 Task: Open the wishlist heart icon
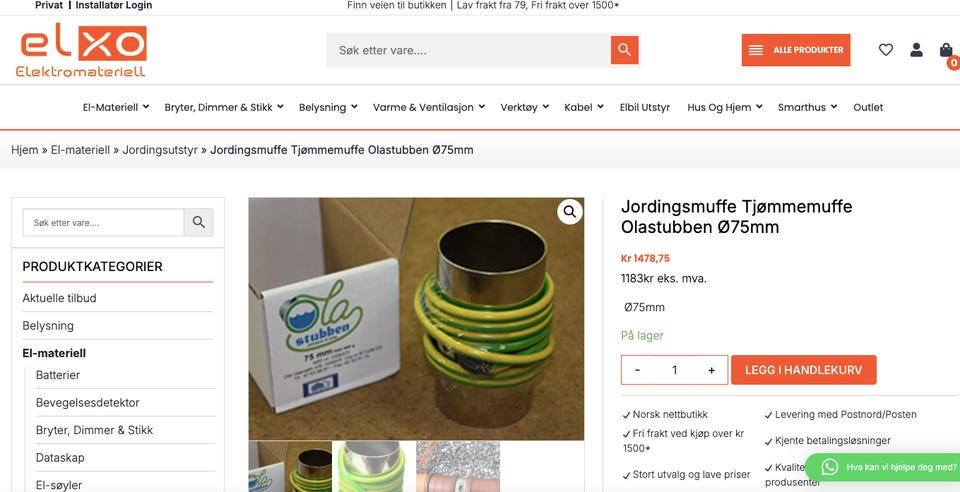[x=885, y=50]
